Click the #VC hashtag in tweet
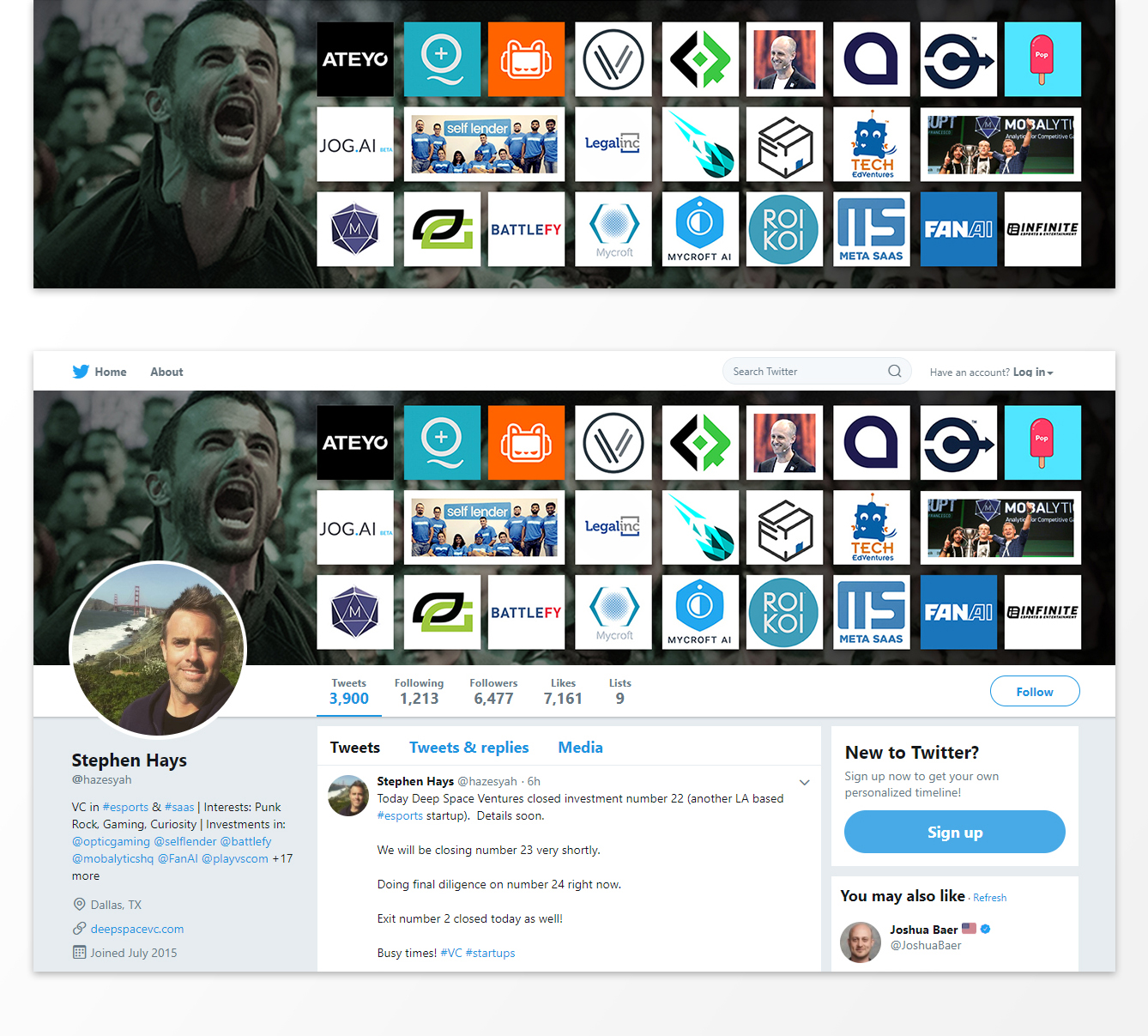Image resolution: width=1148 pixels, height=1036 pixels. click(x=451, y=953)
